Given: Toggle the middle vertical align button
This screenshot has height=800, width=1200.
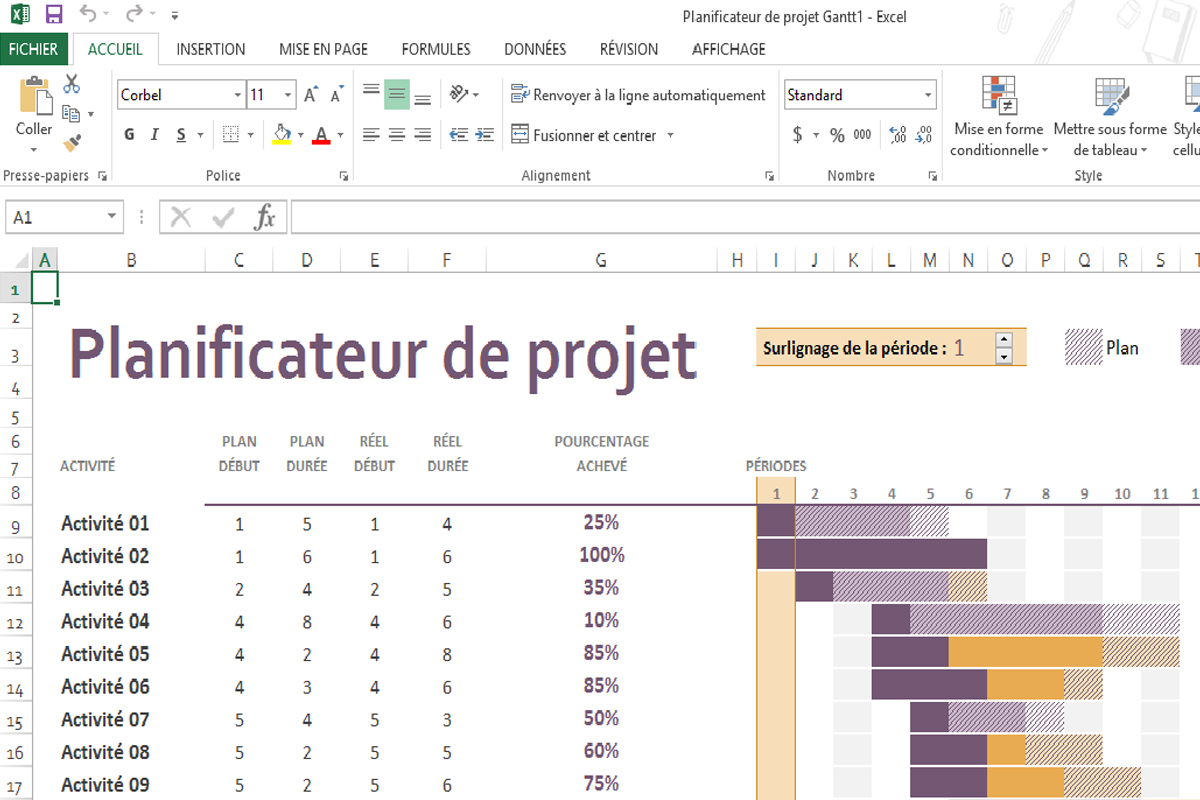Looking at the screenshot, I should click(397, 95).
